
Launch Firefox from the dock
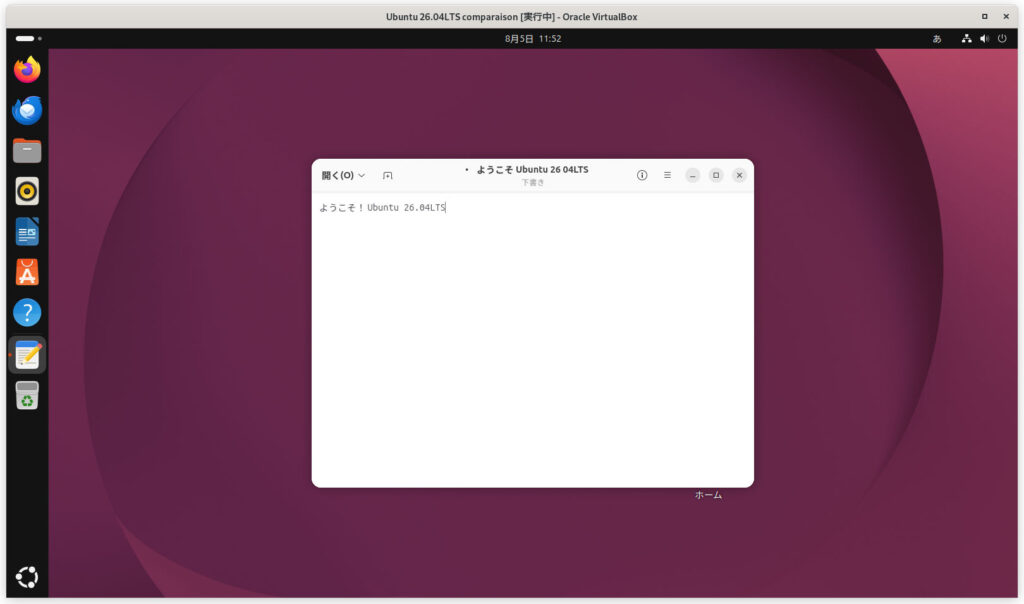pyautogui.click(x=27, y=70)
